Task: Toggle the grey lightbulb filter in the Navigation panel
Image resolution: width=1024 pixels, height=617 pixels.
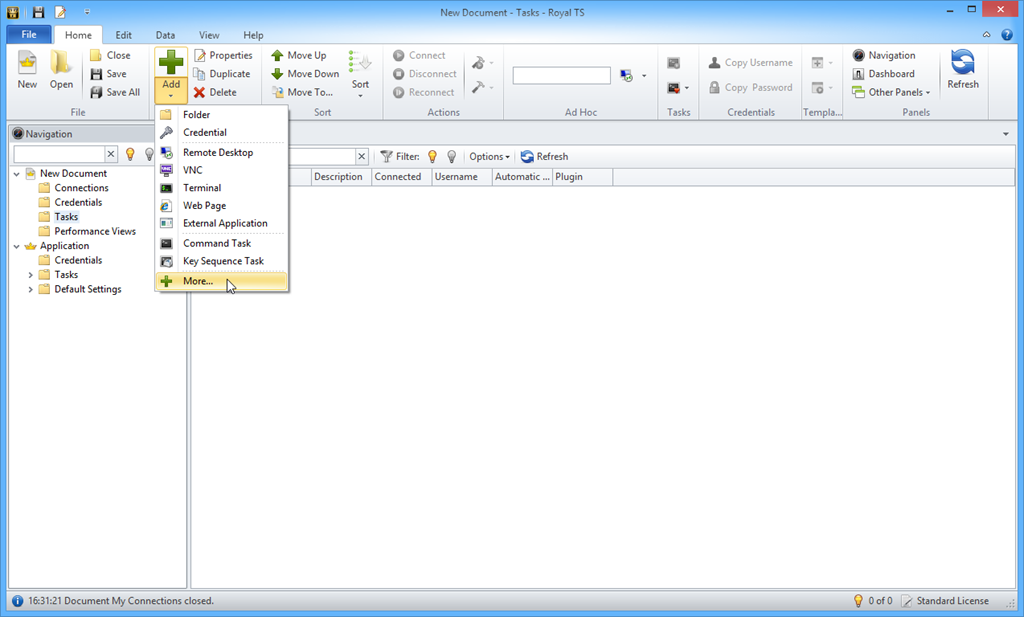Action: point(150,154)
